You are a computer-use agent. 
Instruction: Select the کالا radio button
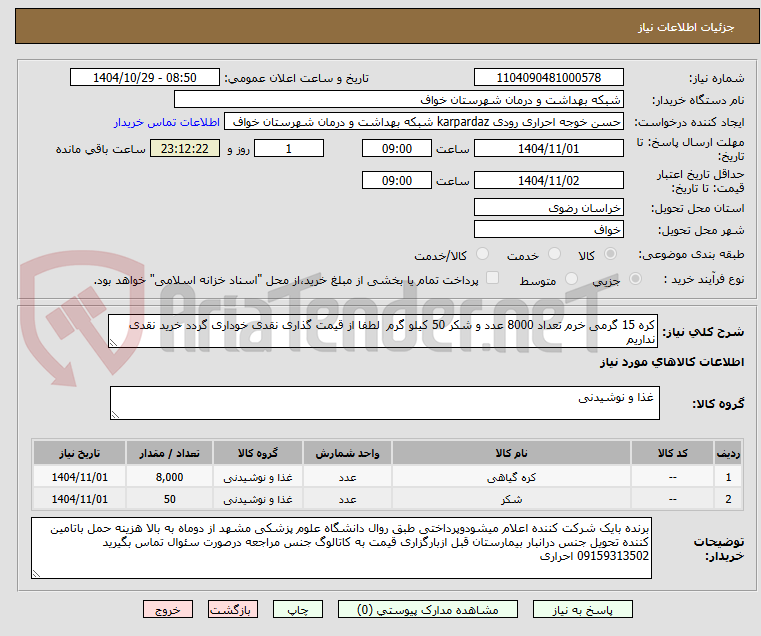[x=611, y=254]
